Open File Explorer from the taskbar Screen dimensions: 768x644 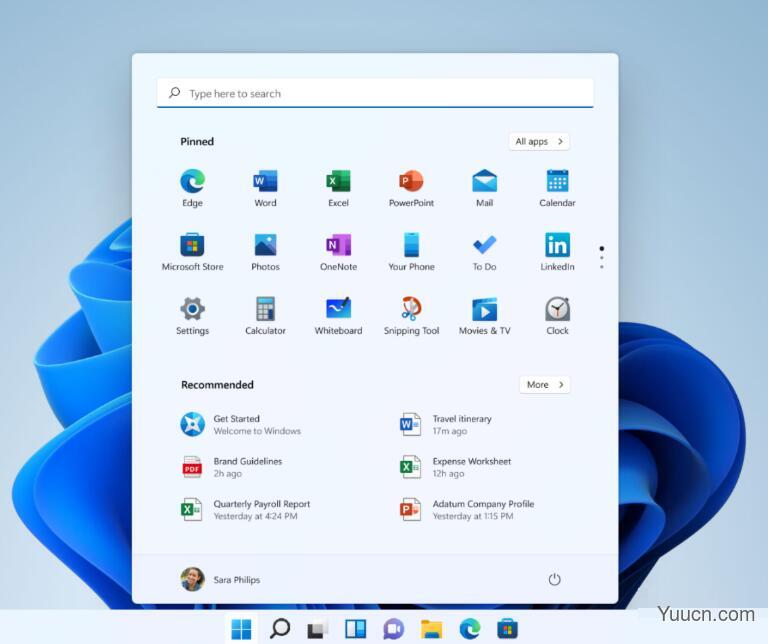click(x=432, y=629)
